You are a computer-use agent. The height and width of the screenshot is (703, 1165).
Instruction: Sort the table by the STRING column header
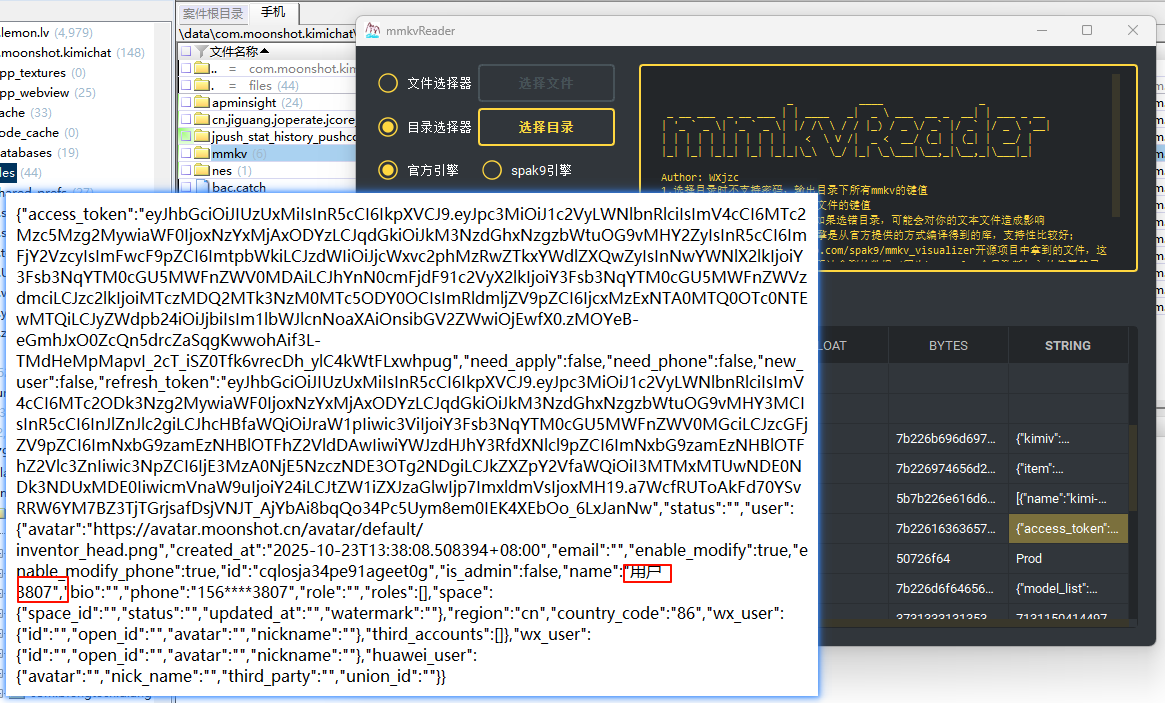pos(1068,346)
